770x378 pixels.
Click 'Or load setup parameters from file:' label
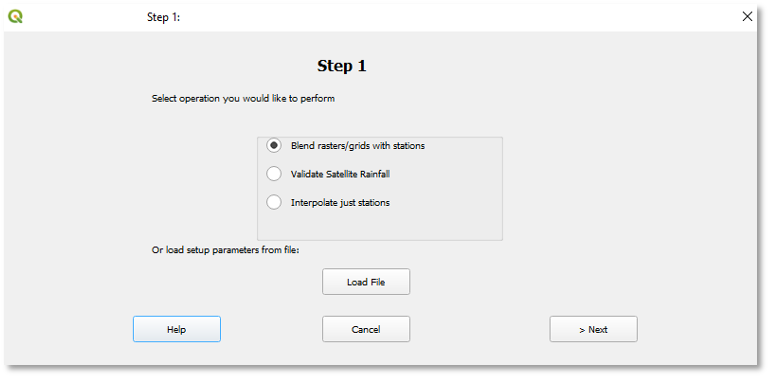225,250
